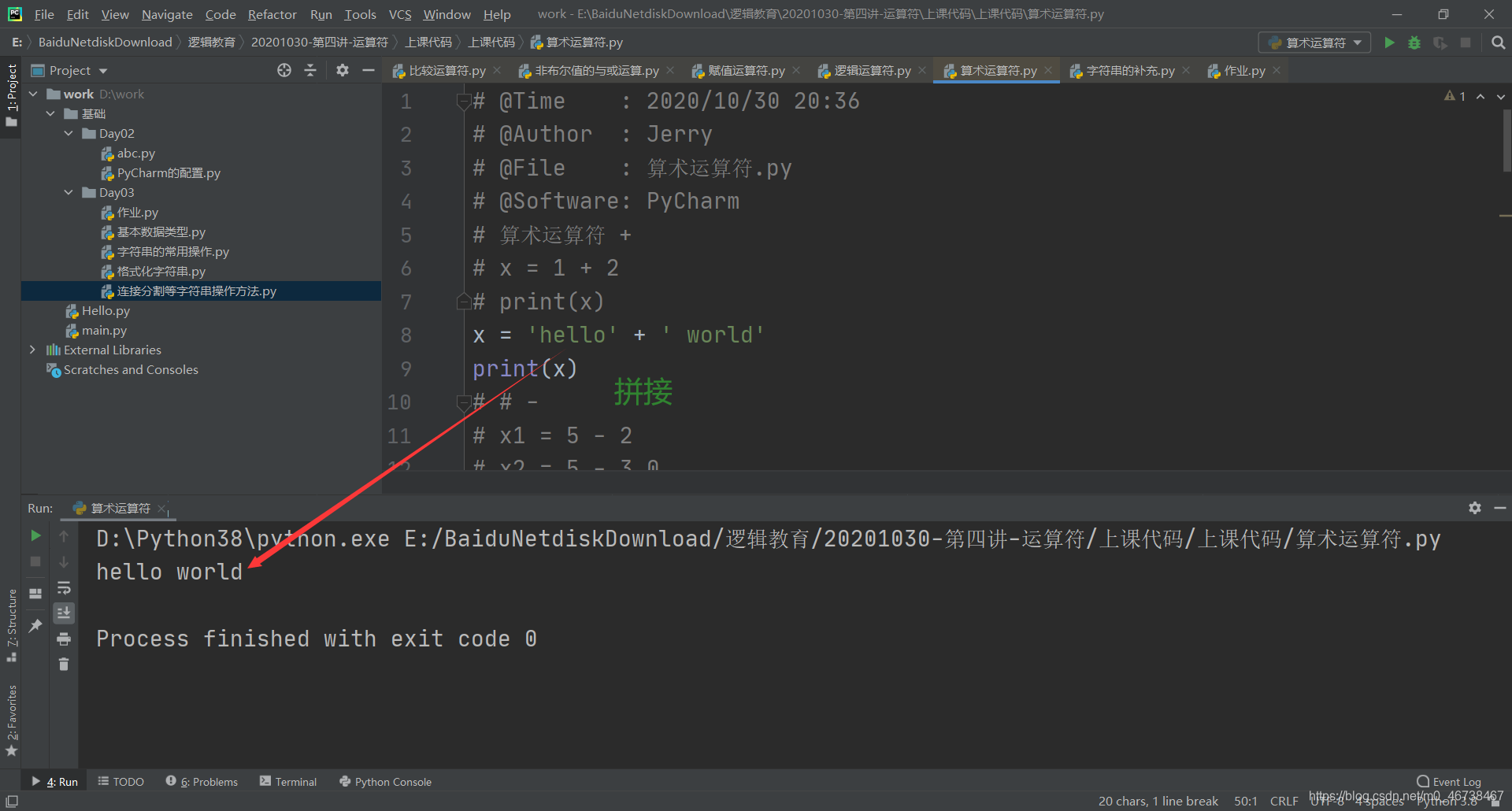Print the Run console output
This screenshot has height=811, width=1512.
pos(64,639)
